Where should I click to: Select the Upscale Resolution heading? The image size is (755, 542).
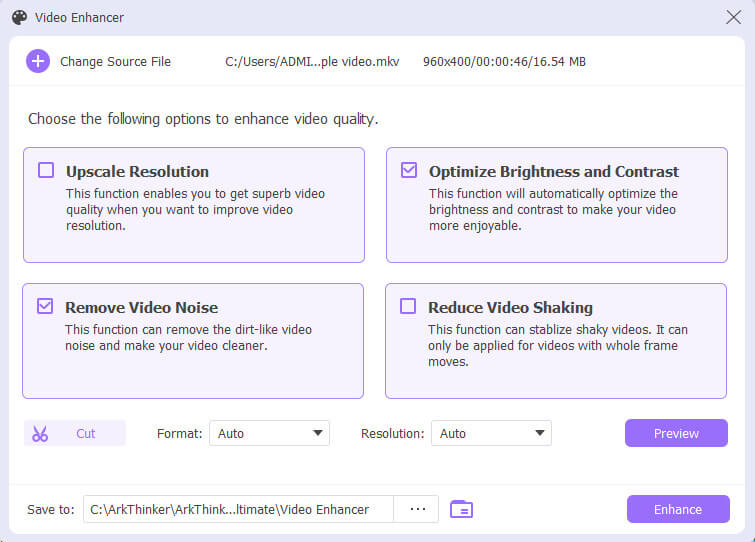click(x=137, y=171)
